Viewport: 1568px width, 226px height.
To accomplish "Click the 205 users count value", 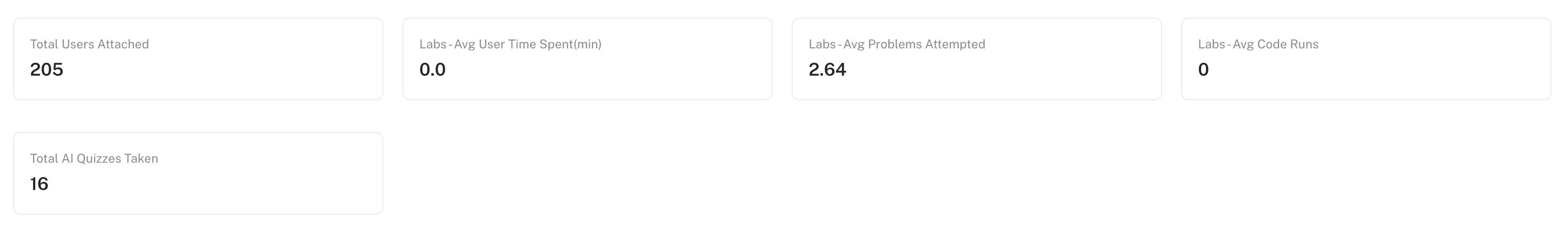I will (x=47, y=70).
